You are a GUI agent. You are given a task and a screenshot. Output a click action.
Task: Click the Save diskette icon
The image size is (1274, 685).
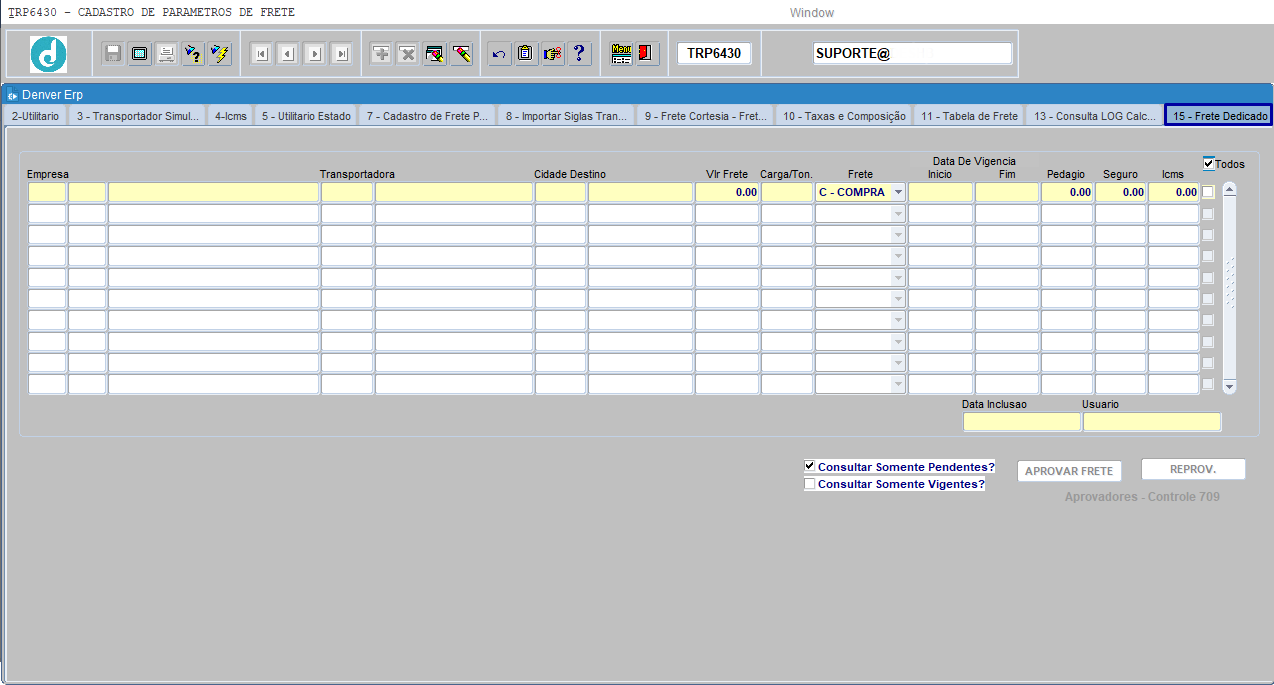click(x=113, y=54)
